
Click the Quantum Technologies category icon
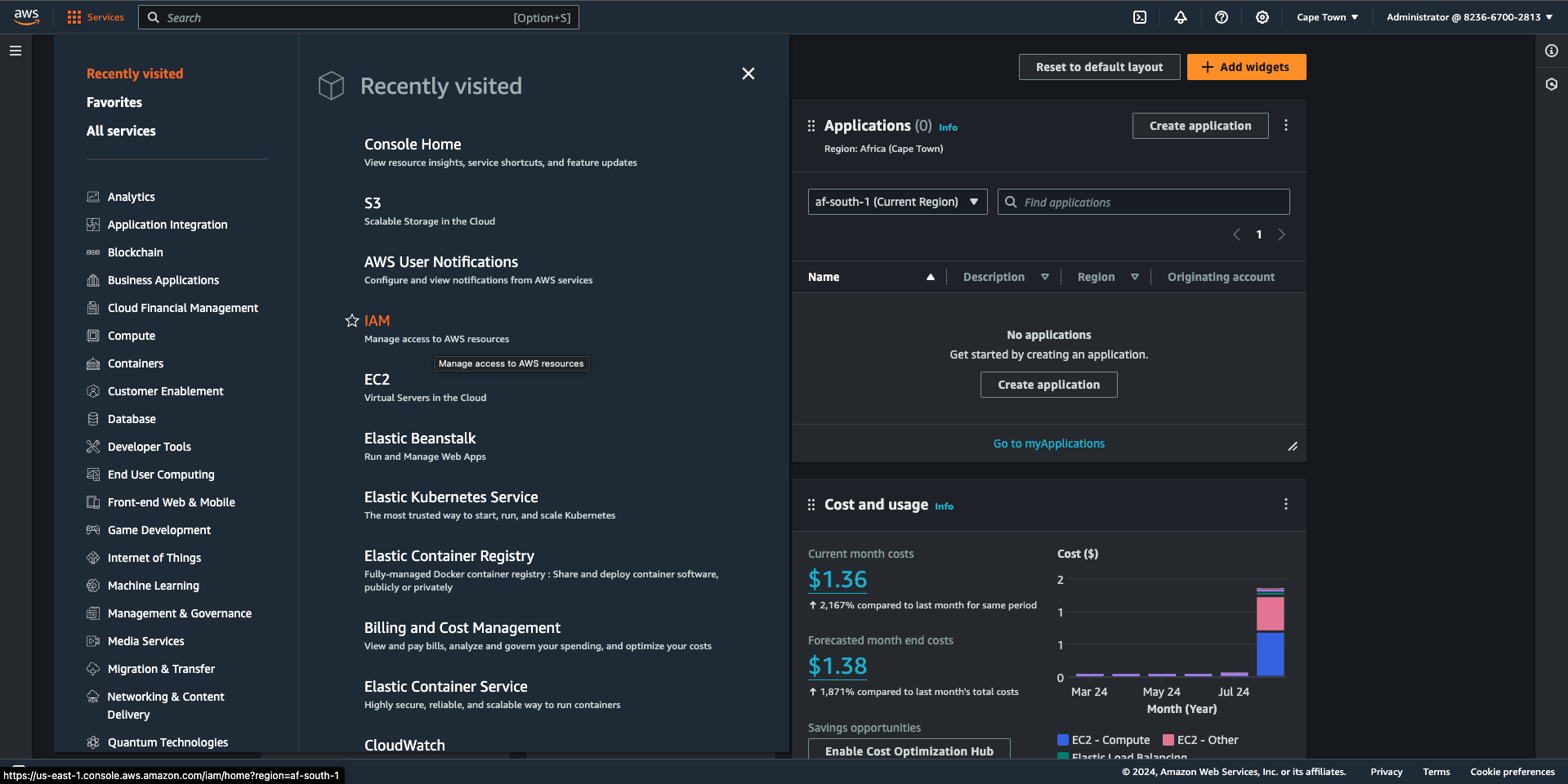(93, 742)
